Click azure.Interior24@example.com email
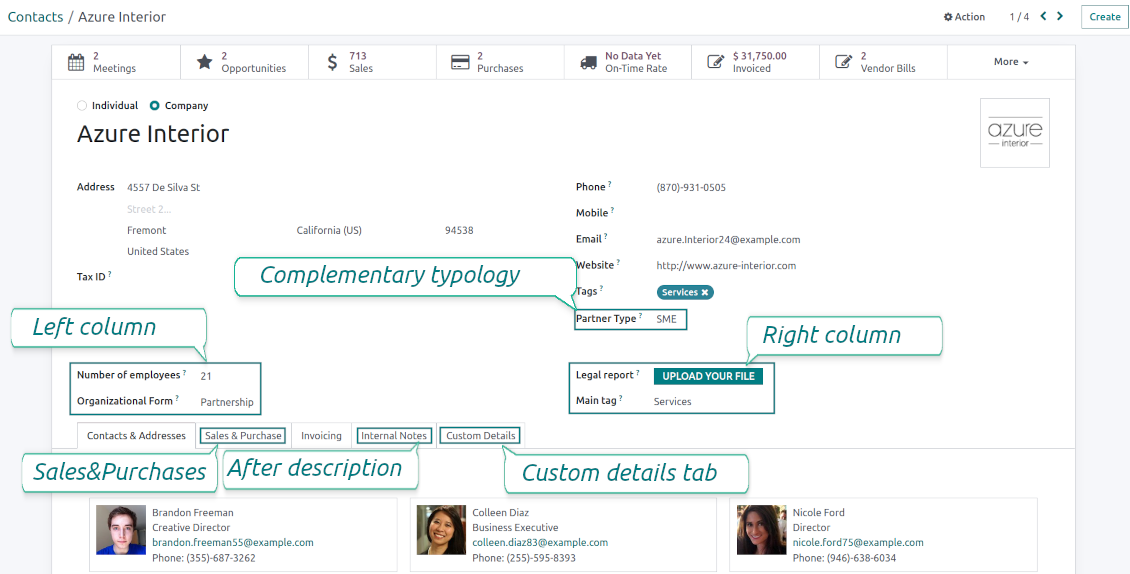Viewport: 1130px width, 574px height. pos(728,239)
